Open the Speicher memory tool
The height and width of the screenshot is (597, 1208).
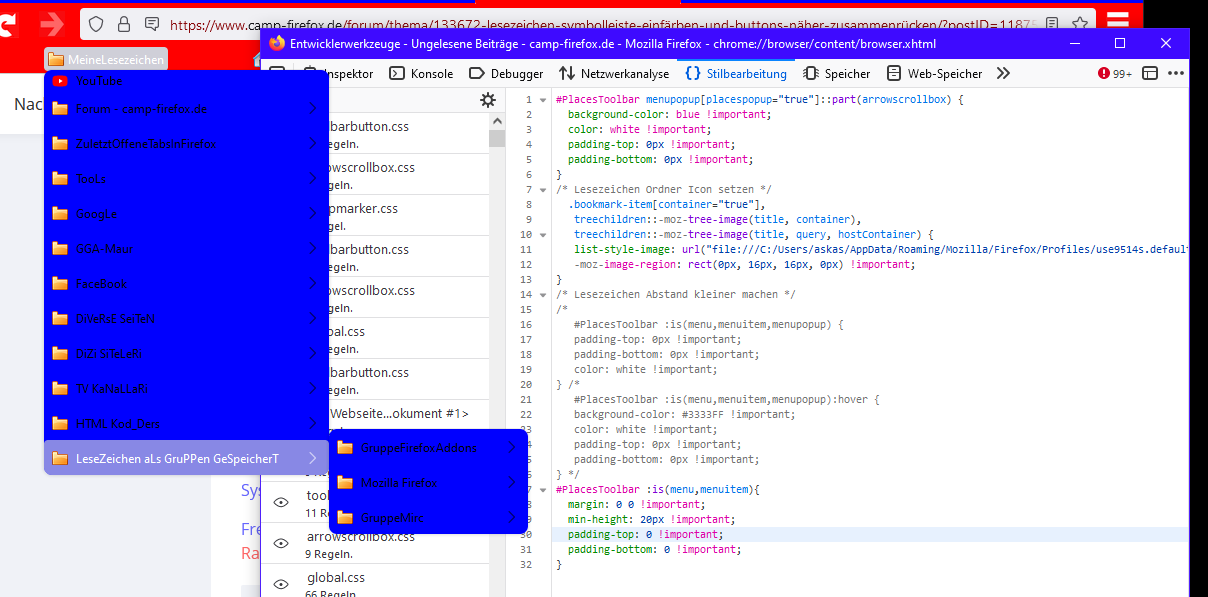836,73
